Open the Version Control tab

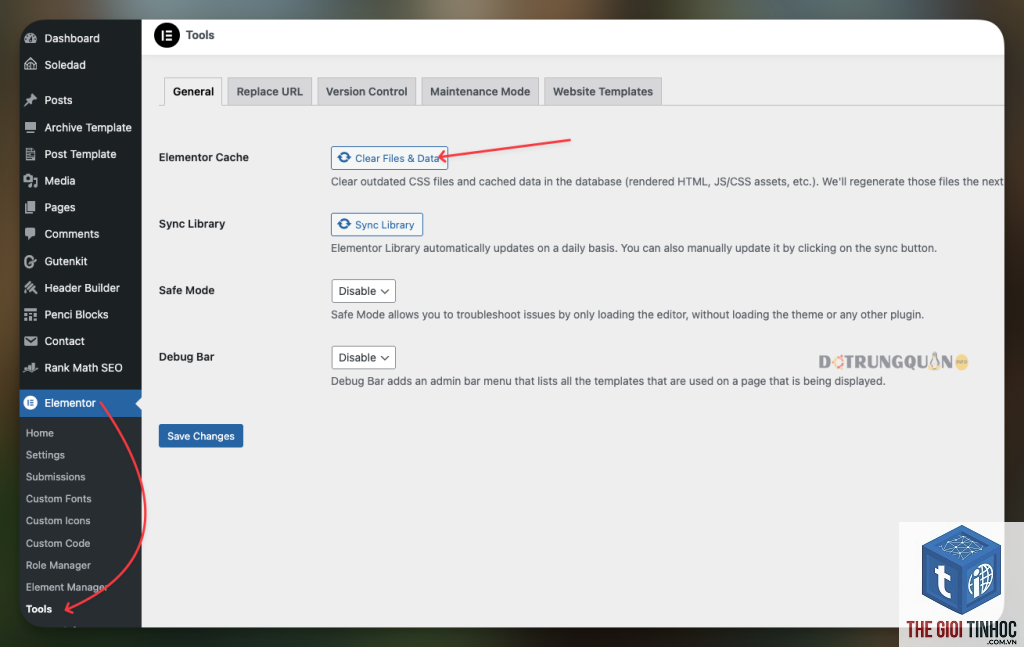point(366,91)
